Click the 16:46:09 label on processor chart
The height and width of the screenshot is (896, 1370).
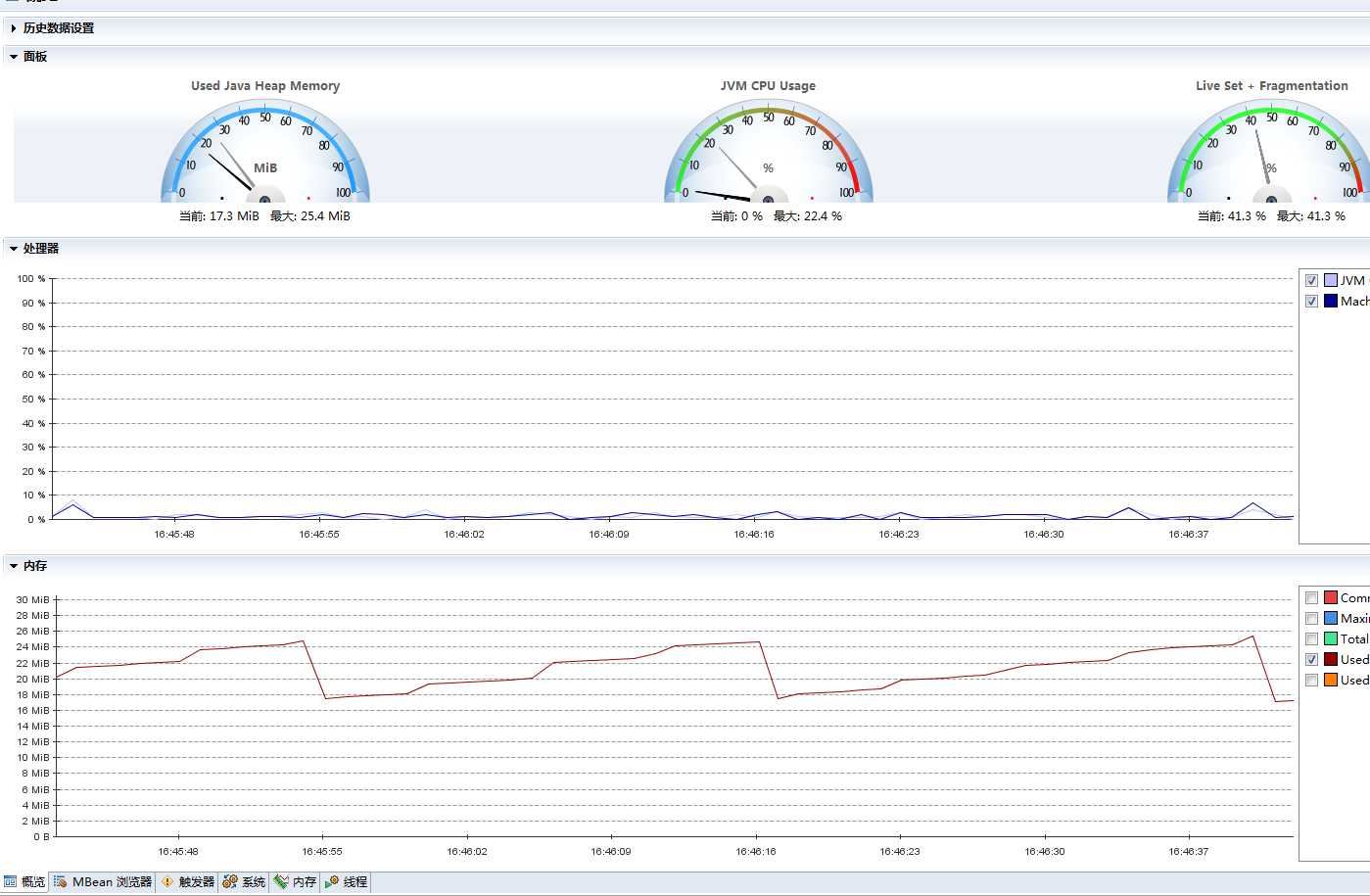click(609, 535)
